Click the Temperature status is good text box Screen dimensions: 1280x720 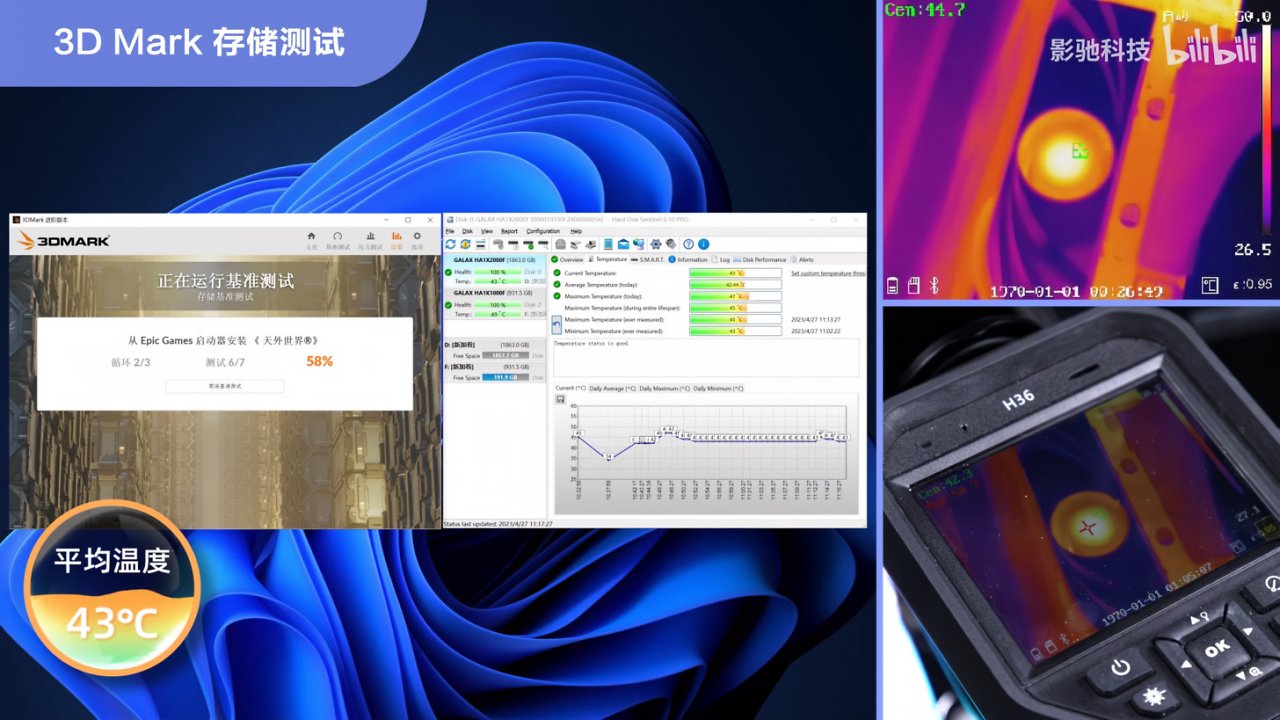[x=705, y=358]
